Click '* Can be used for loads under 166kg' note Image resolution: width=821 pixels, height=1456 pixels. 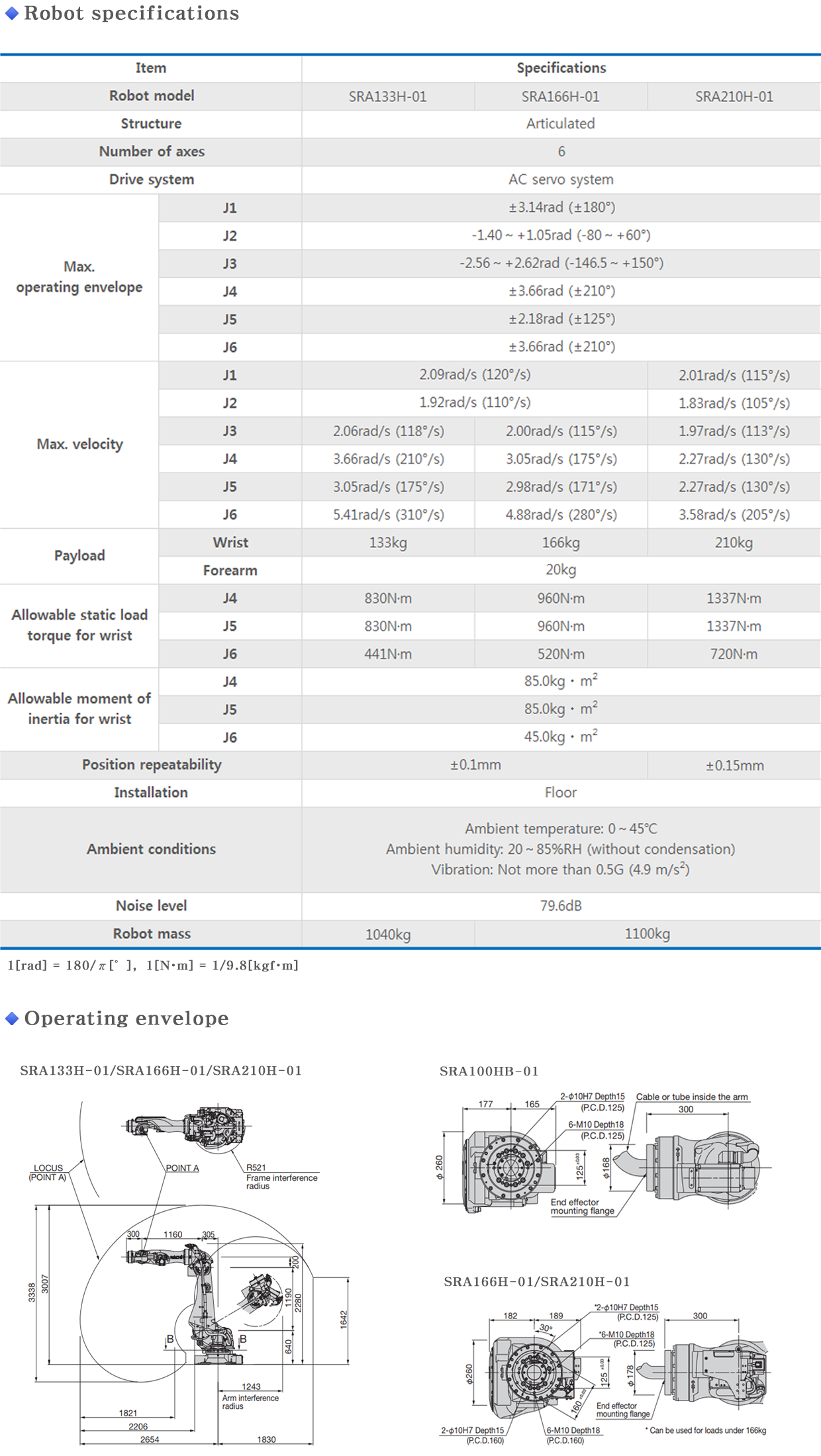706,1430
